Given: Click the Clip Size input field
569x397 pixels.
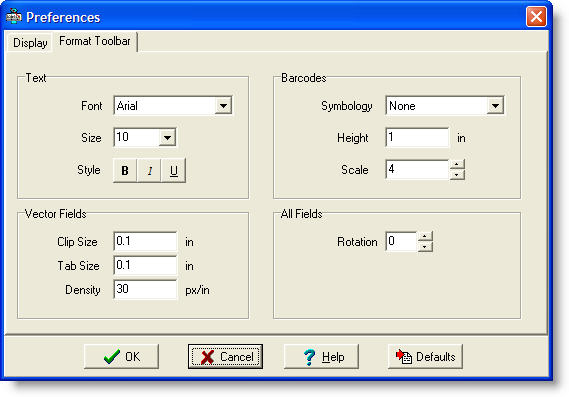Looking at the screenshot, I should pos(145,241).
